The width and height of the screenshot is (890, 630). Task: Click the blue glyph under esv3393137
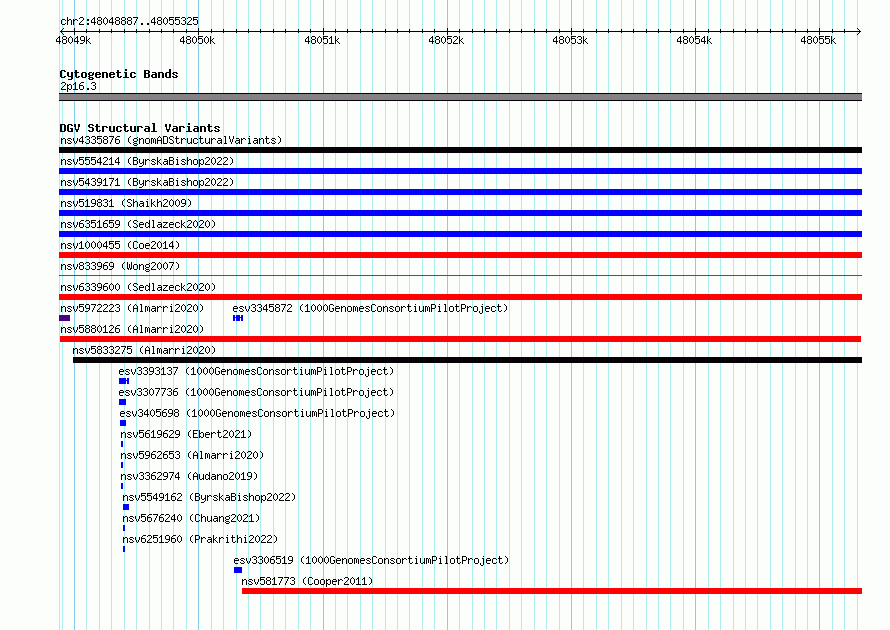click(124, 381)
